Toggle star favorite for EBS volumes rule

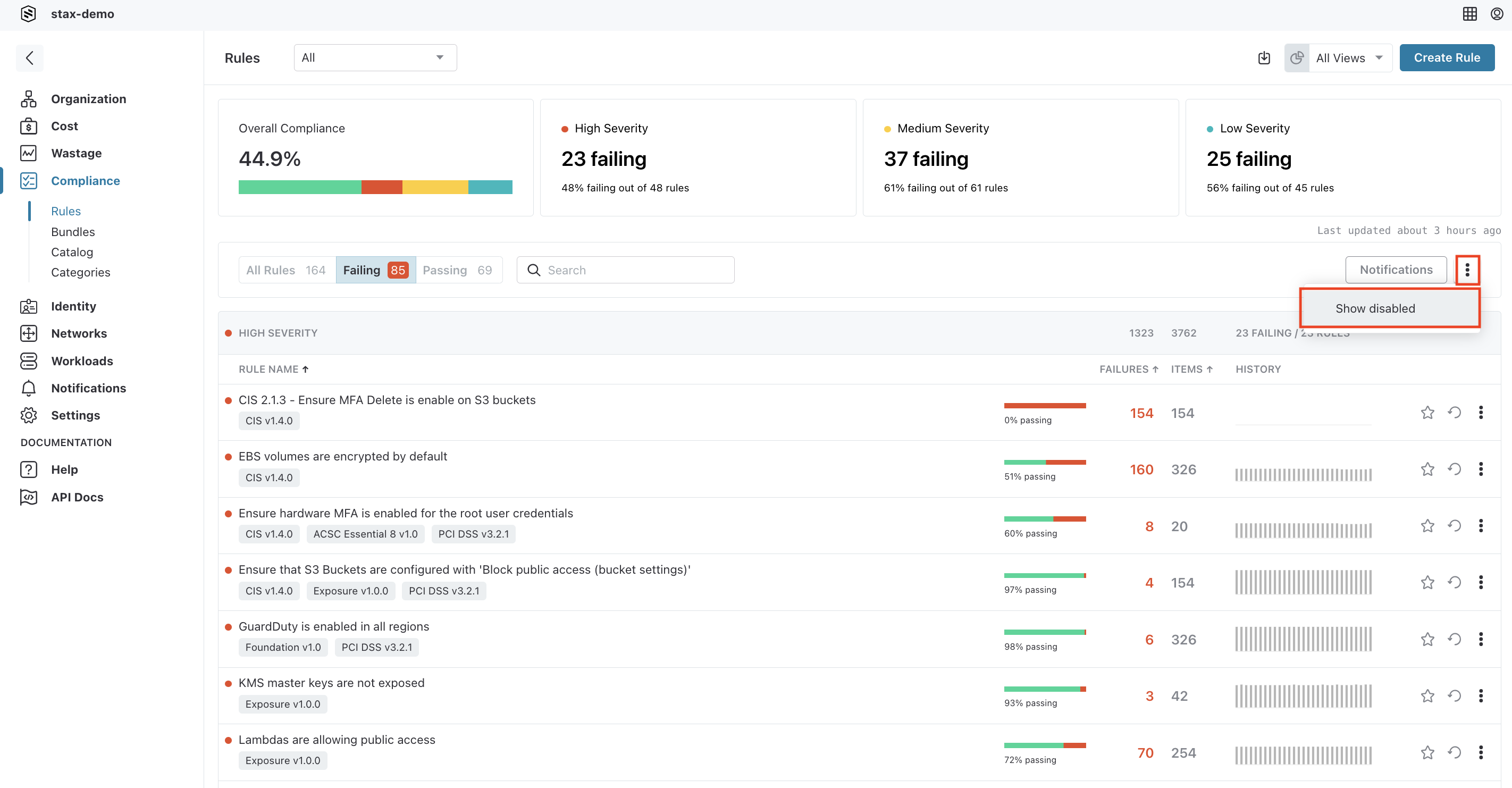coord(1427,468)
